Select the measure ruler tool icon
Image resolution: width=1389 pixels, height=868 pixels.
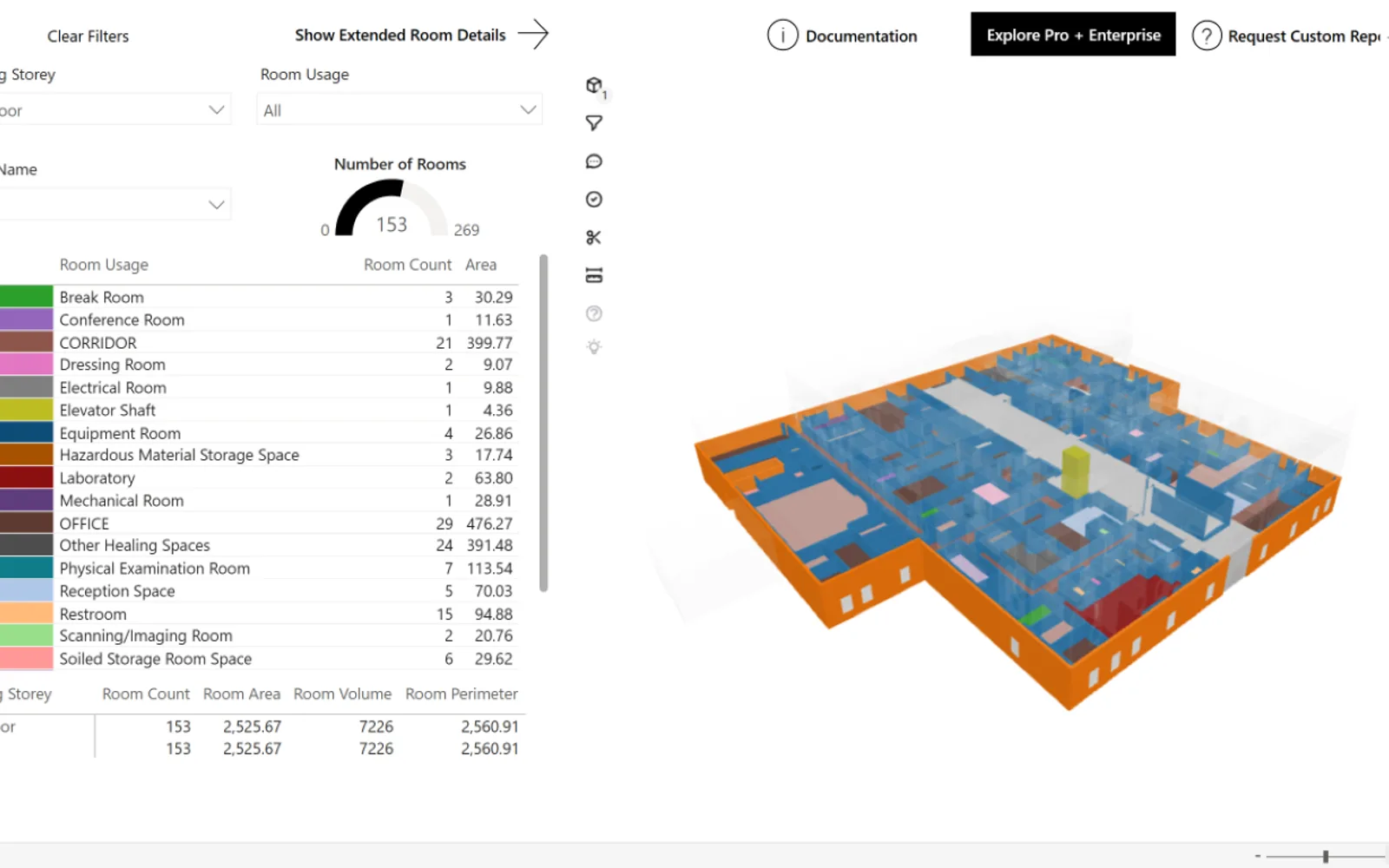(x=594, y=276)
